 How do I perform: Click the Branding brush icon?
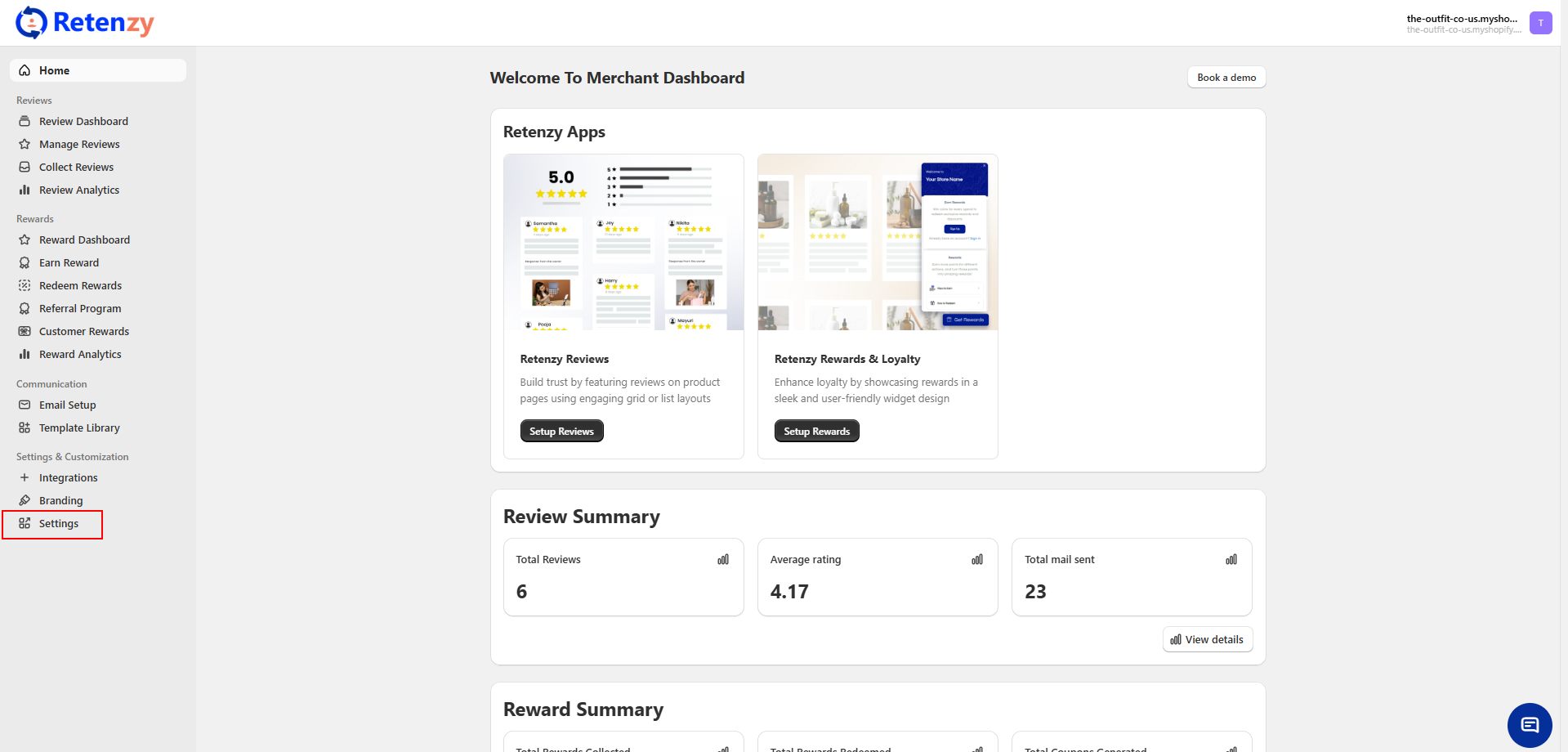coord(25,500)
